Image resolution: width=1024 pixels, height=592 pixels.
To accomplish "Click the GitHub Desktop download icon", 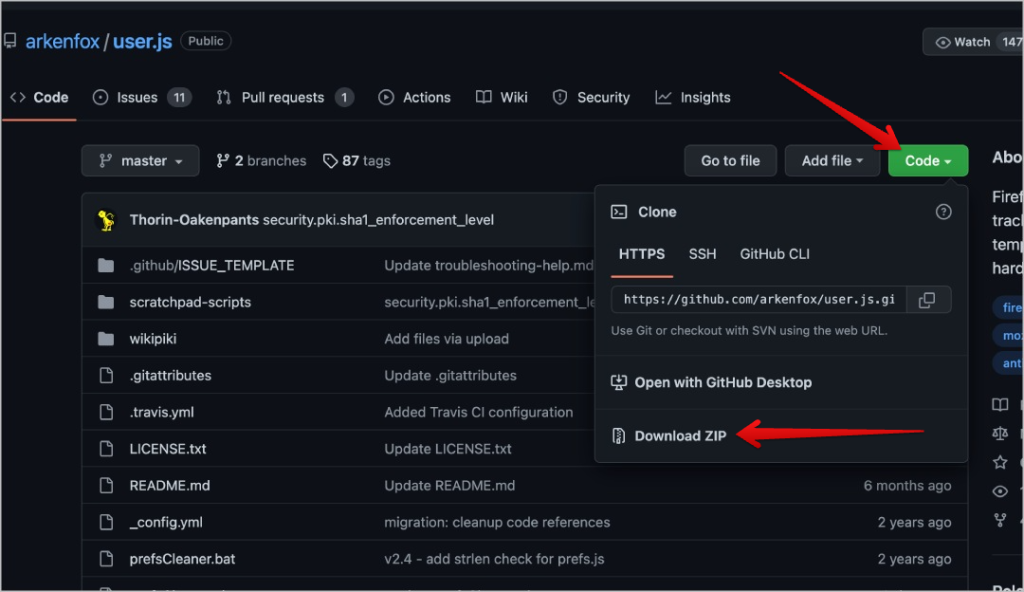I will click(x=618, y=382).
